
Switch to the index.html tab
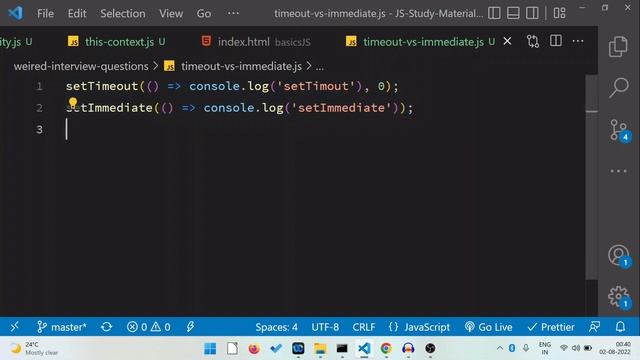point(256,42)
